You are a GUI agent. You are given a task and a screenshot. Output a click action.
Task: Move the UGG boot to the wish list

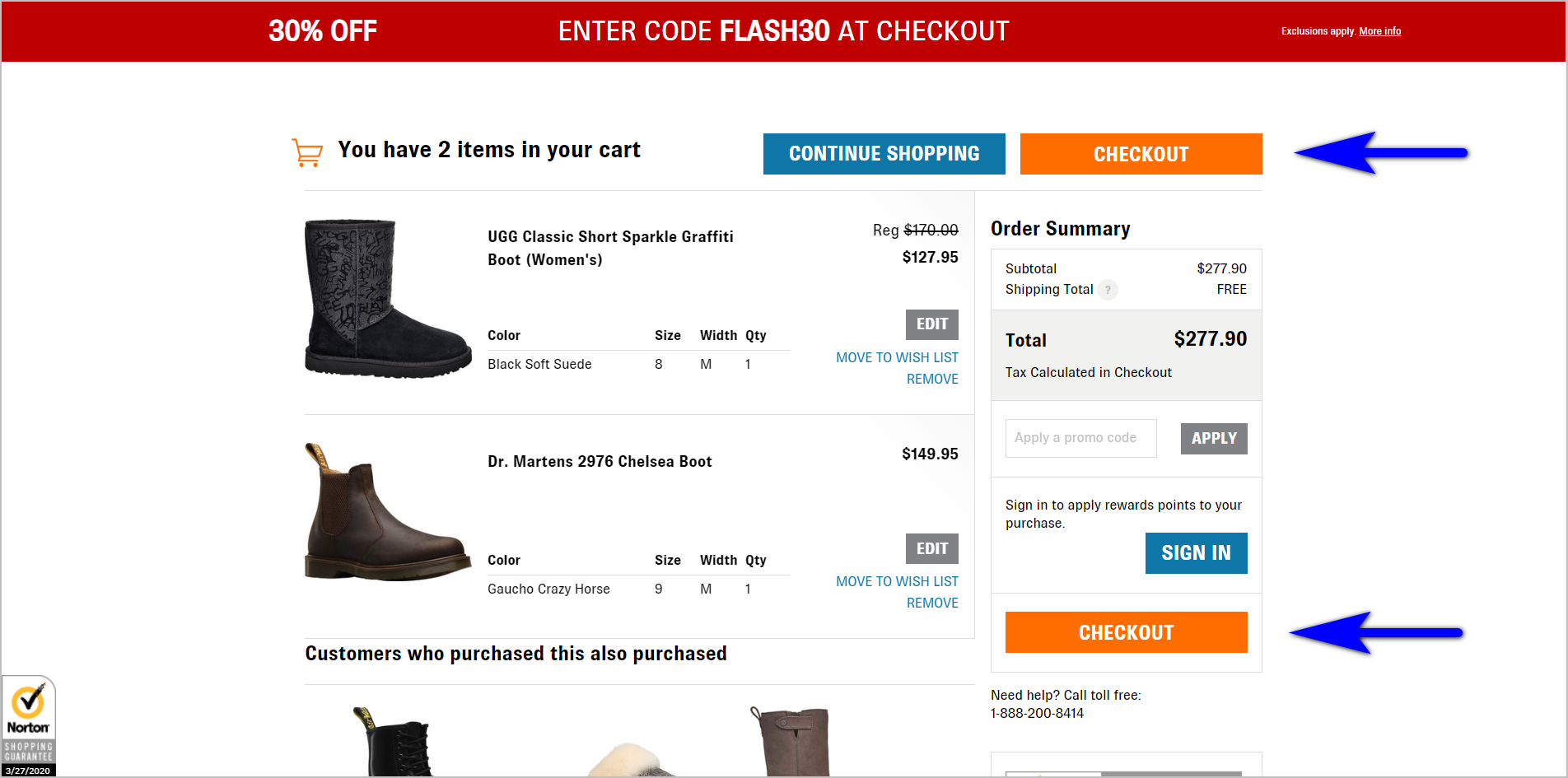[897, 357]
